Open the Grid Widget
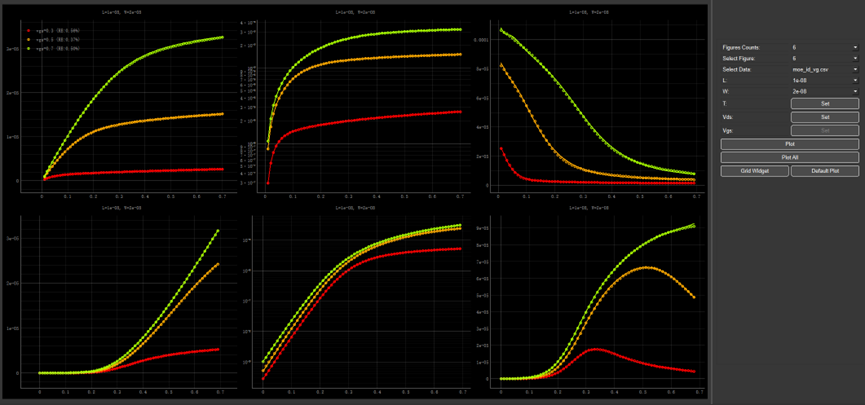 pyautogui.click(x=754, y=171)
